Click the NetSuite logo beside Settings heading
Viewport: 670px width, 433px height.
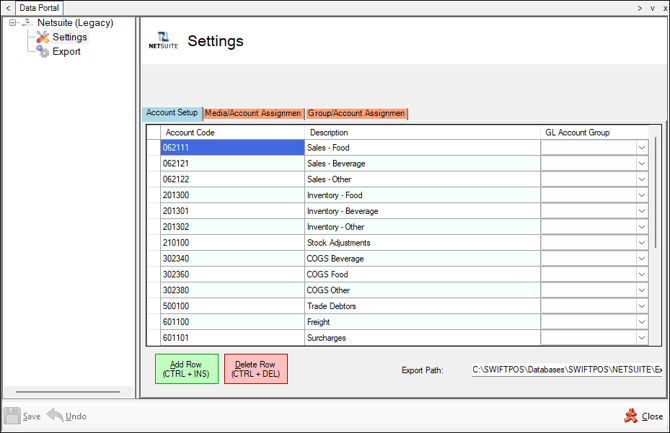[x=163, y=41]
